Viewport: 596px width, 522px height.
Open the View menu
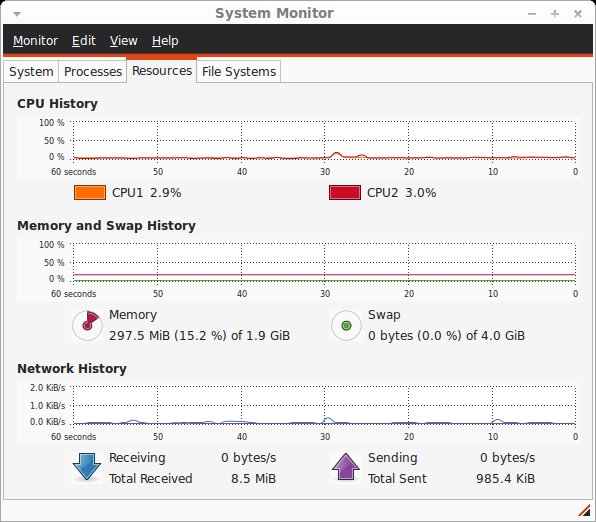pyautogui.click(x=123, y=41)
